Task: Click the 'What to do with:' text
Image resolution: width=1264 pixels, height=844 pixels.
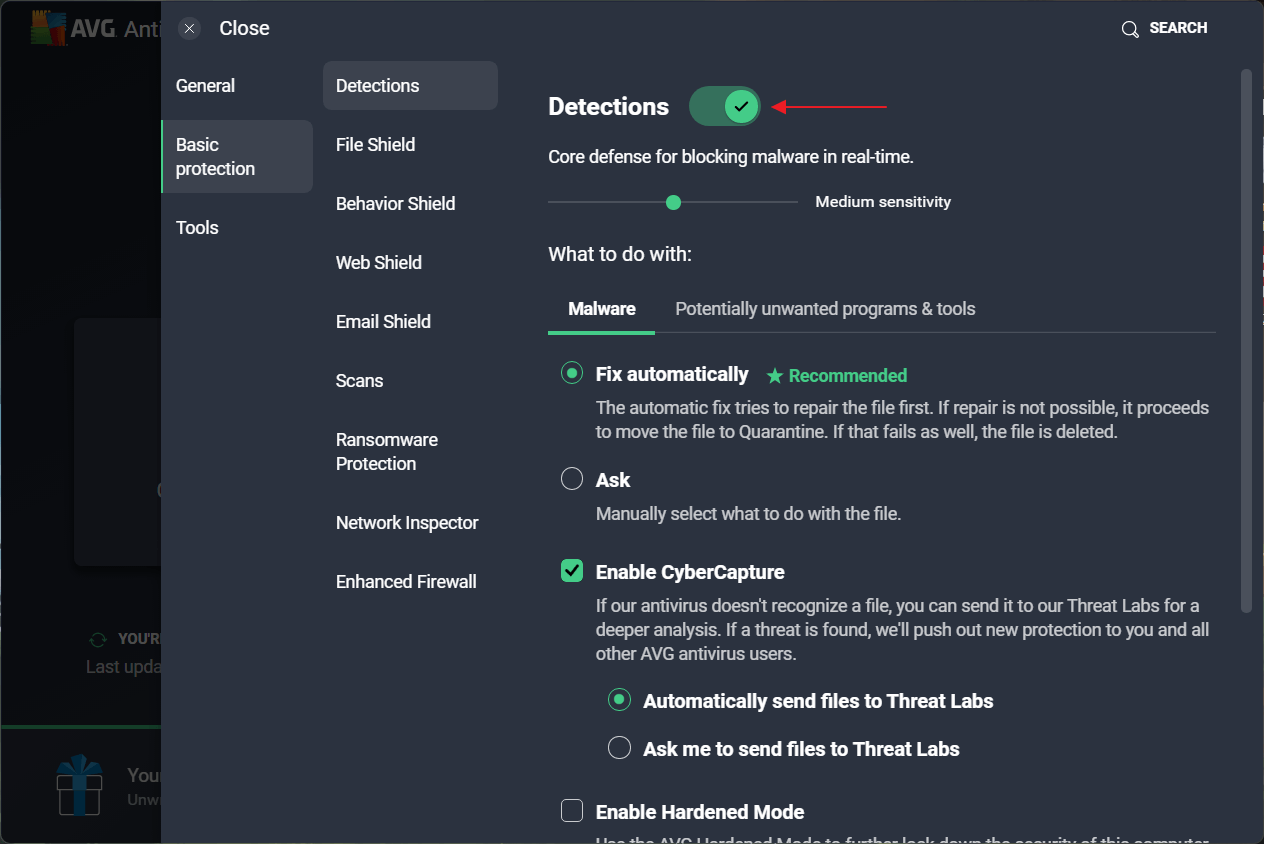Action: coord(620,254)
